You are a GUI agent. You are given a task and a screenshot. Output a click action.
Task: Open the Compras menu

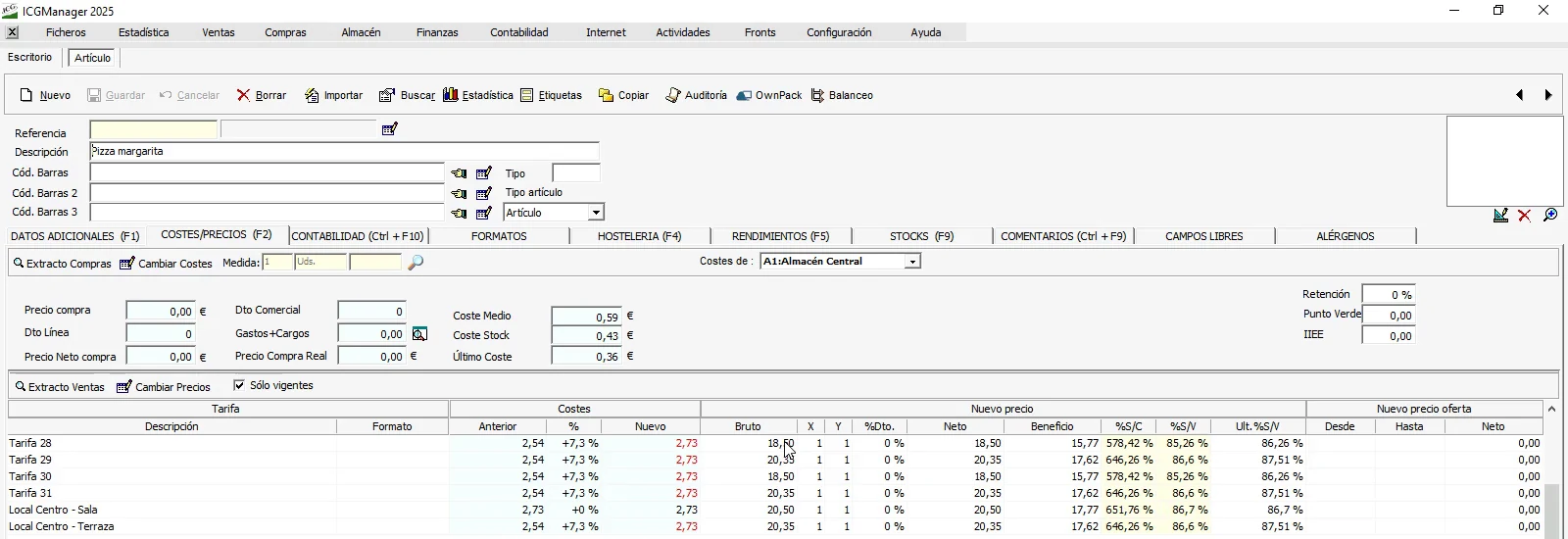(x=285, y=32)
